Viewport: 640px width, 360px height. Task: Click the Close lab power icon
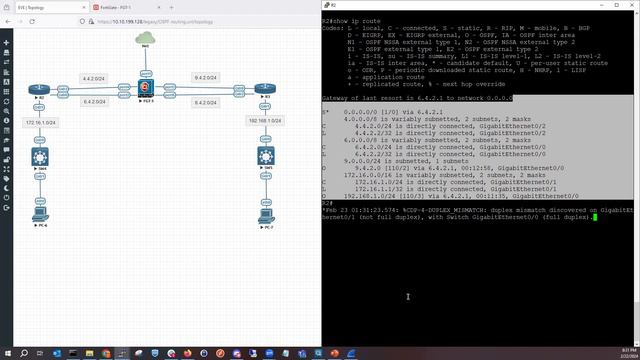[6, 198]
